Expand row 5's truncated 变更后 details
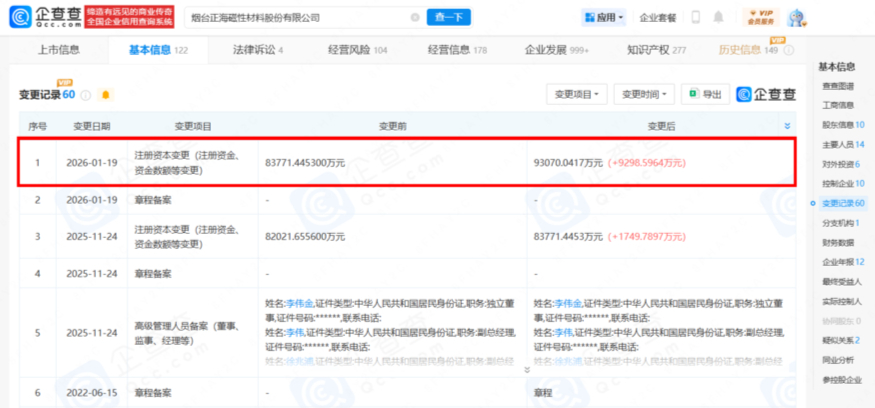This screenshot has height=408, width=875. click(527, 370)
